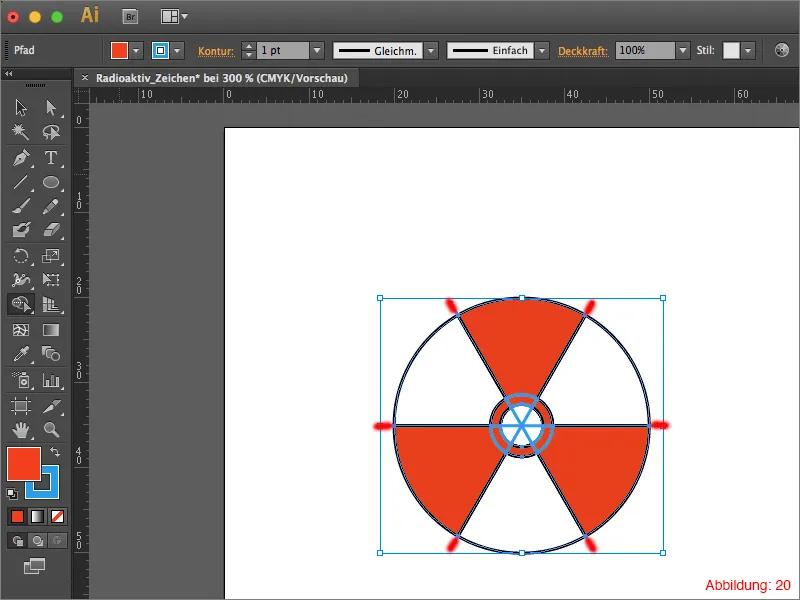Open the Kontur stroke panel link
Viewport: 800px width, 600px height.
click(x=216, y=51)
